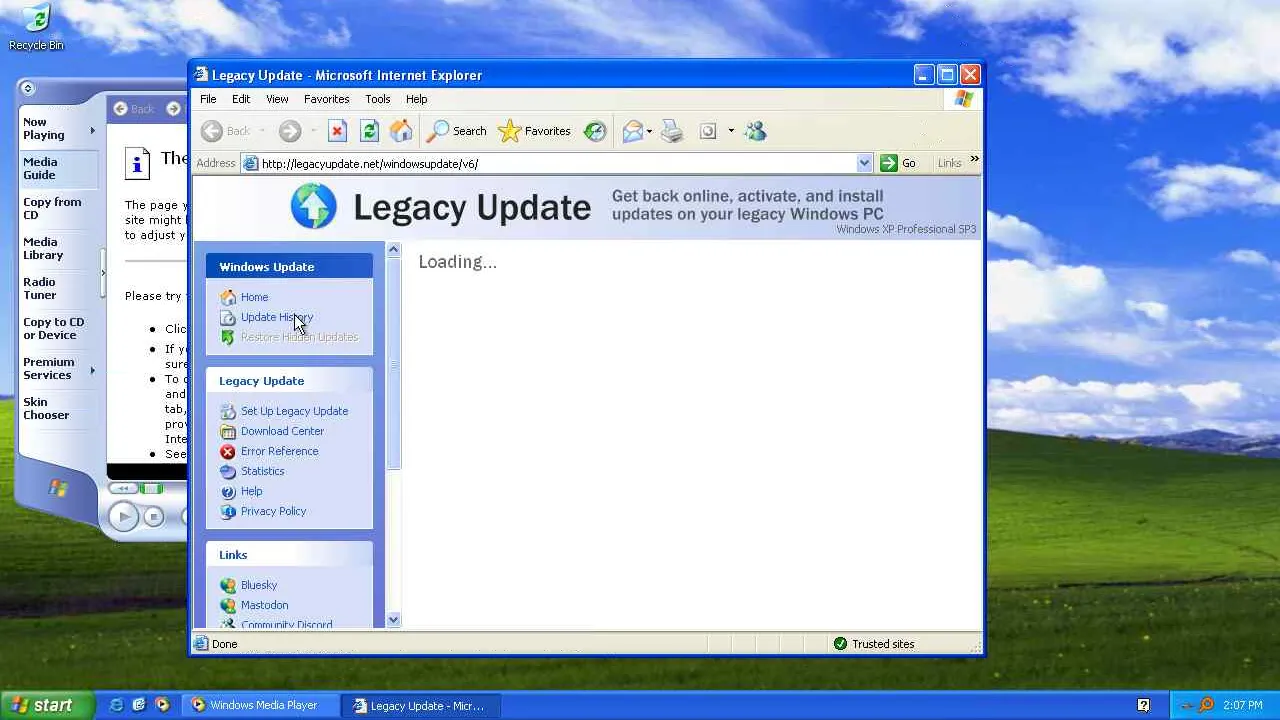Open the Favorites menu in the menu bar
This screenshot has height=720, width=1280.
coord(326,99)
